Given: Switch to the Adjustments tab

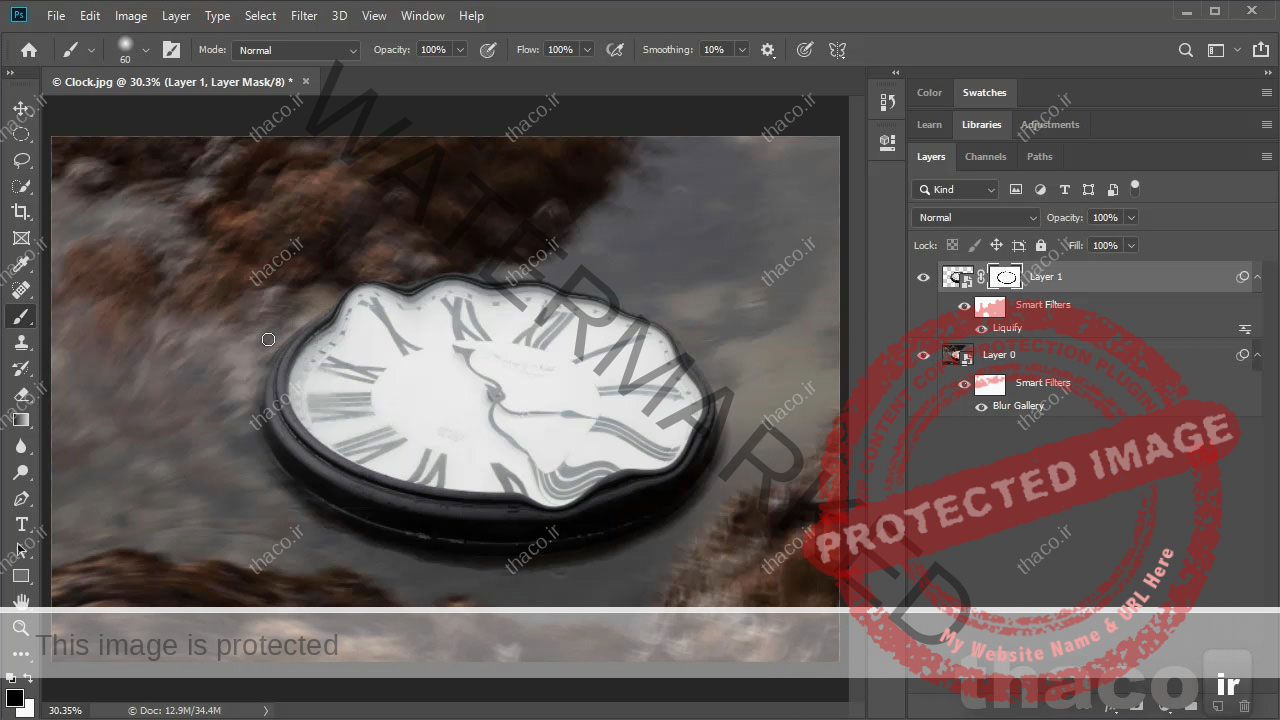Looking at the screenshot, I should pos(1050,124).
